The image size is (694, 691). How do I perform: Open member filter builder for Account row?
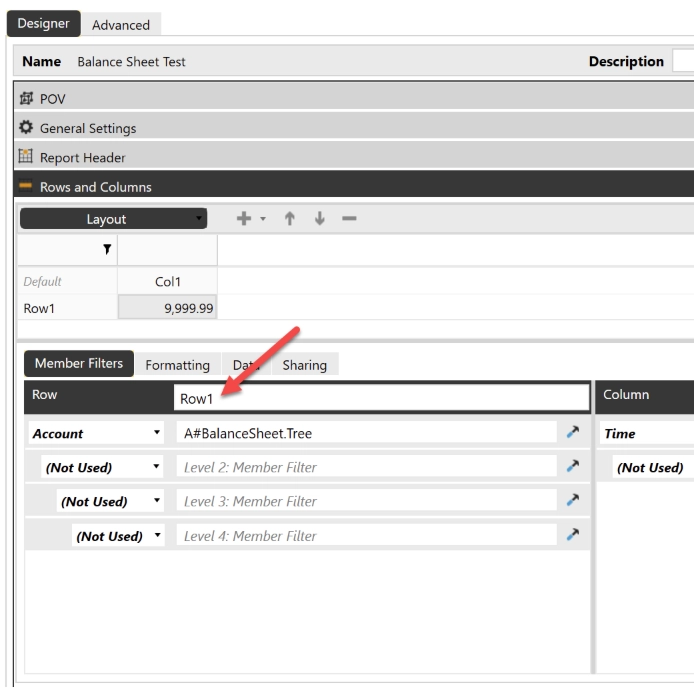[x=573, y=432]
